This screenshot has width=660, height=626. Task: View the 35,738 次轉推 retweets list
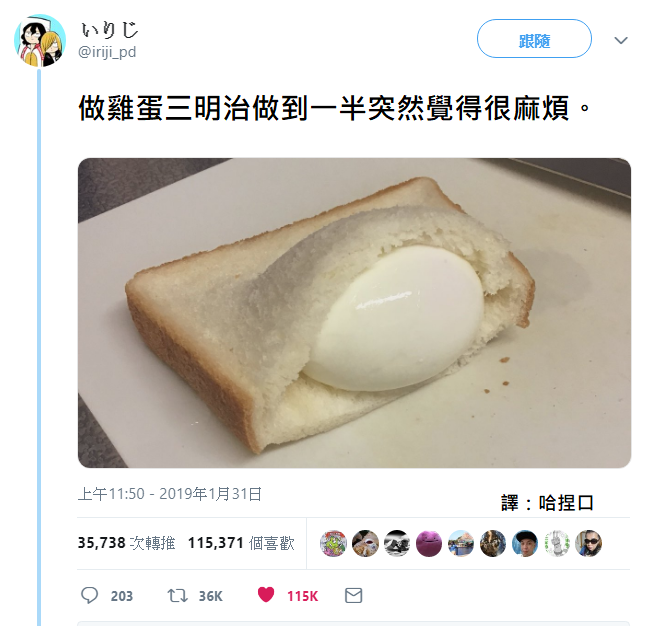(126, 543)
